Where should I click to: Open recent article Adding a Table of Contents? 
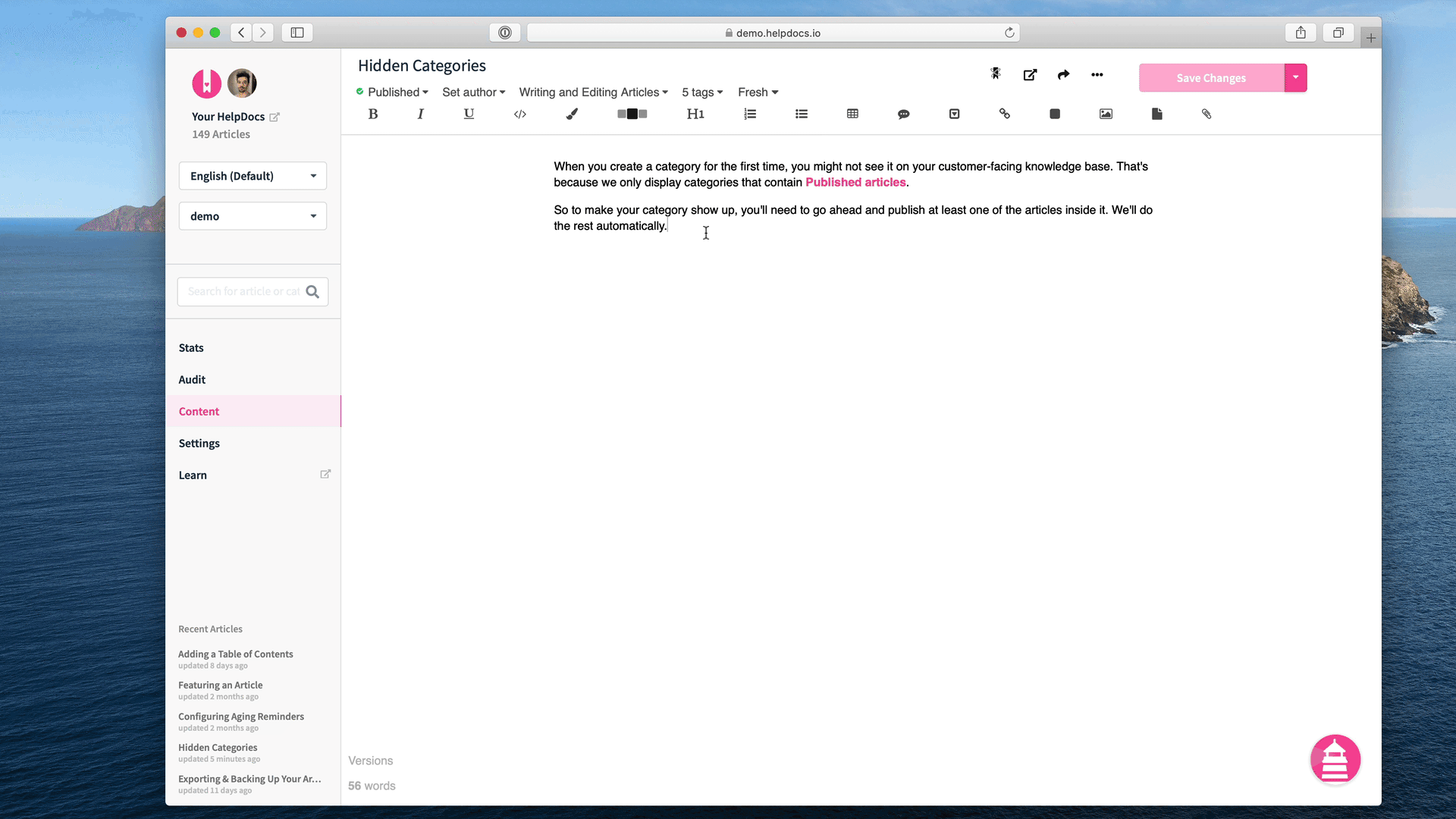(236, 654)
